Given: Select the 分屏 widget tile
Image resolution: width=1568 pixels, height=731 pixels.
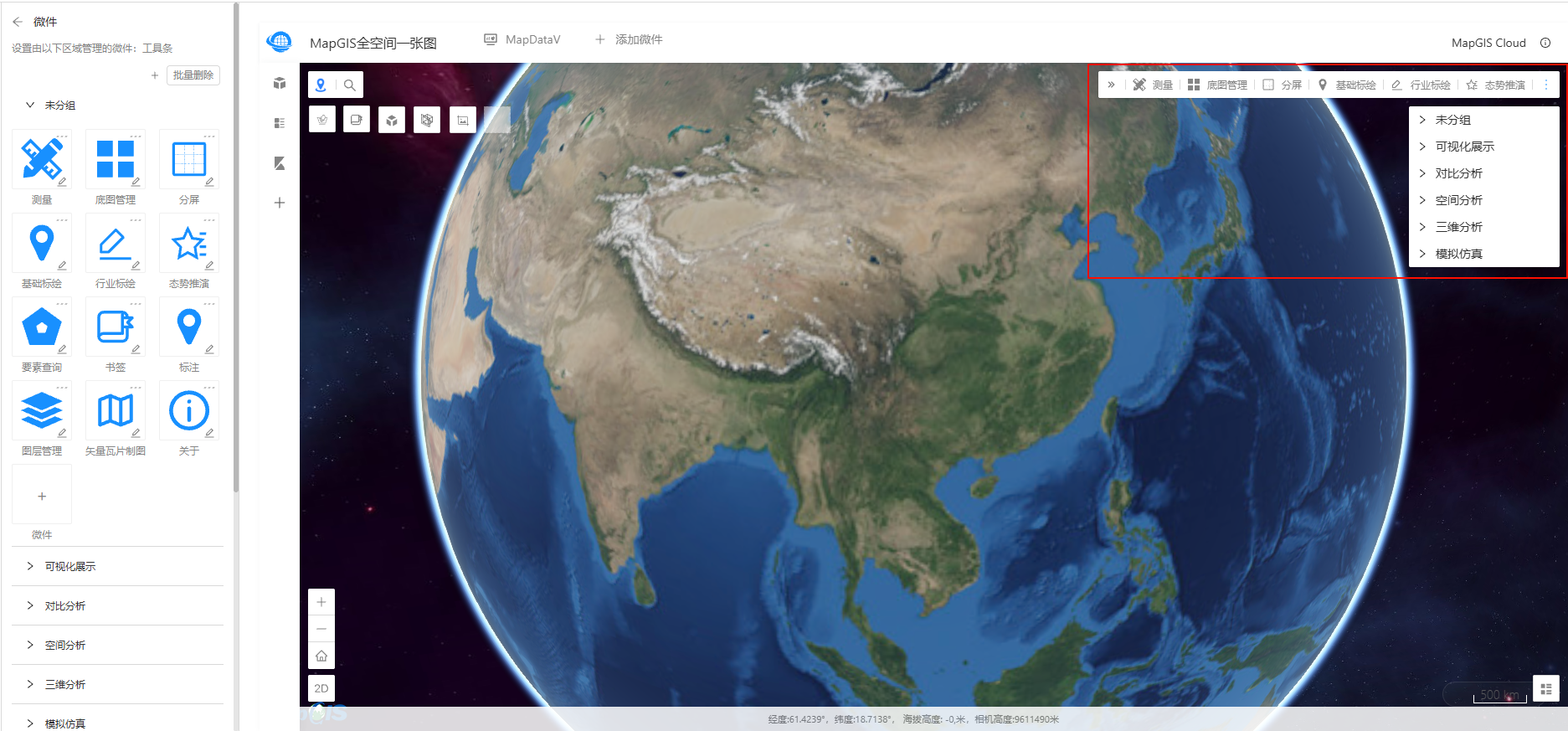Looking at the screenshot, I should 189,159.
